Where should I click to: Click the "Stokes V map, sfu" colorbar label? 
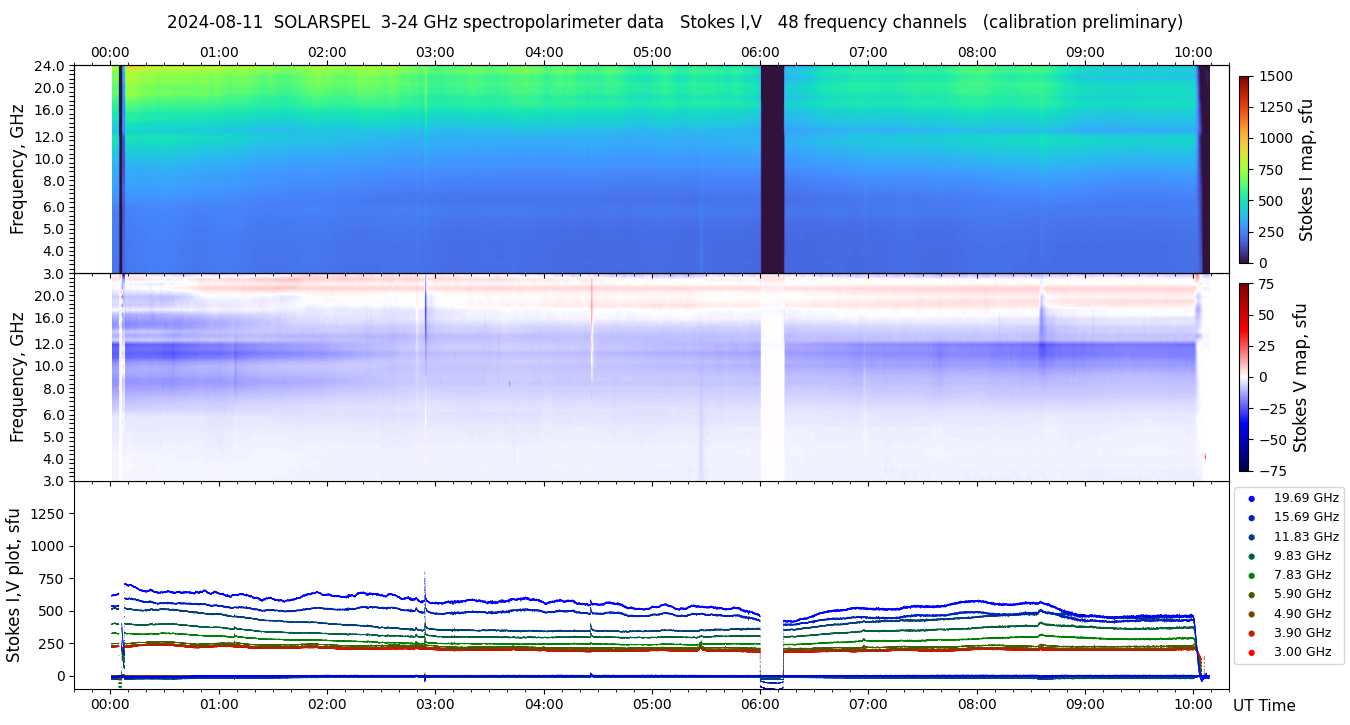[x=1300, y=377]
